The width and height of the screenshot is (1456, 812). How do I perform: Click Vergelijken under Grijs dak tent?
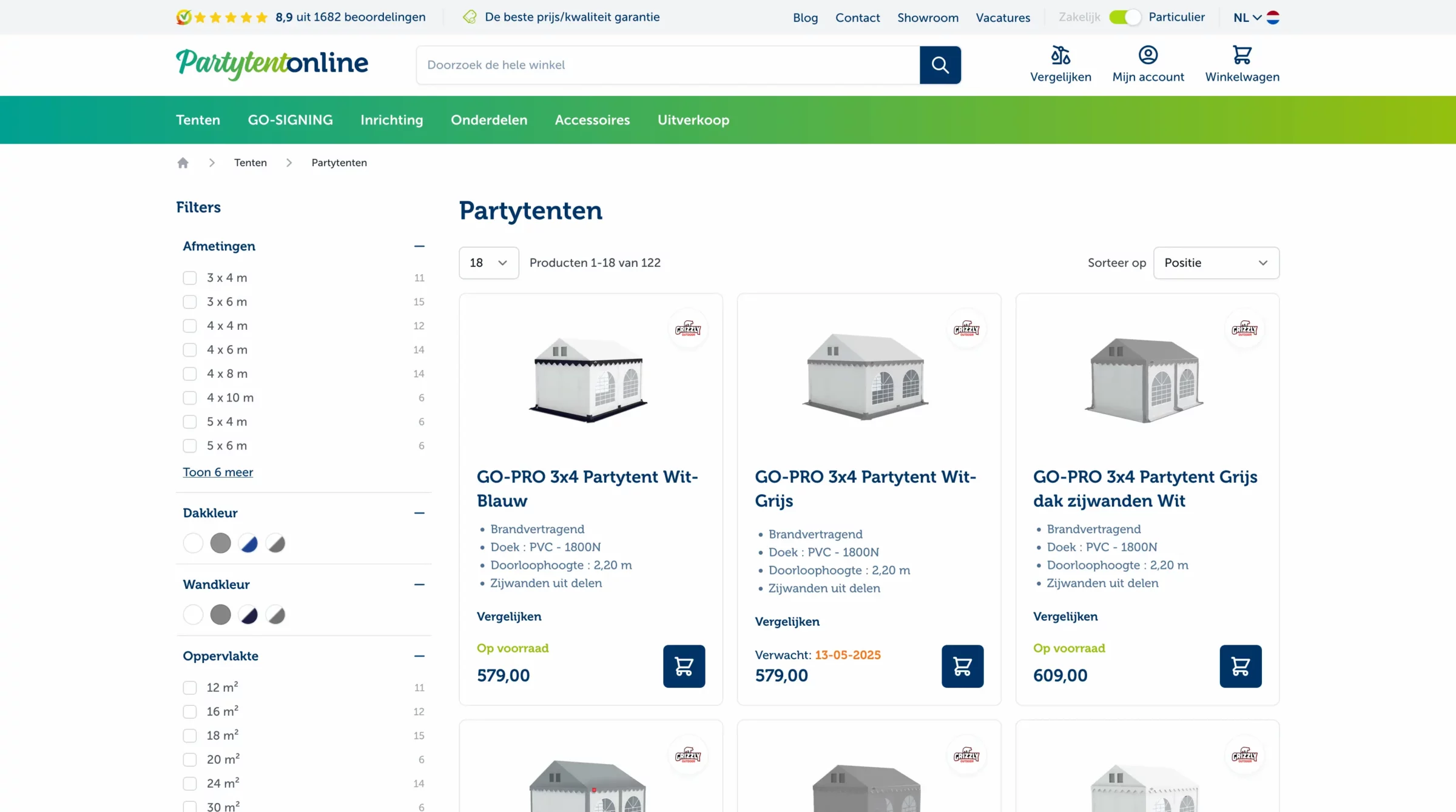1065,617
